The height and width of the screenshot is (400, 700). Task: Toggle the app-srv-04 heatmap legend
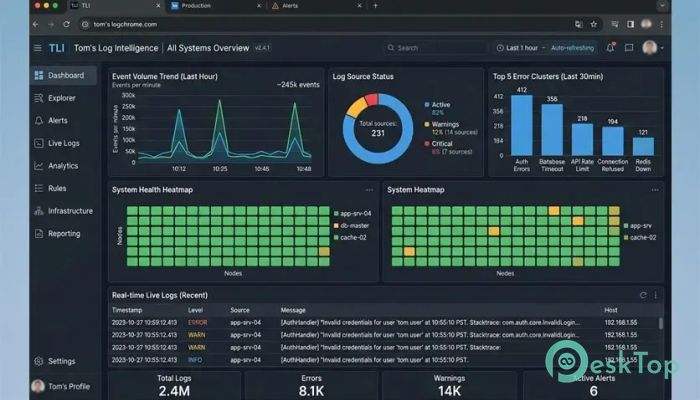(353, 213)
